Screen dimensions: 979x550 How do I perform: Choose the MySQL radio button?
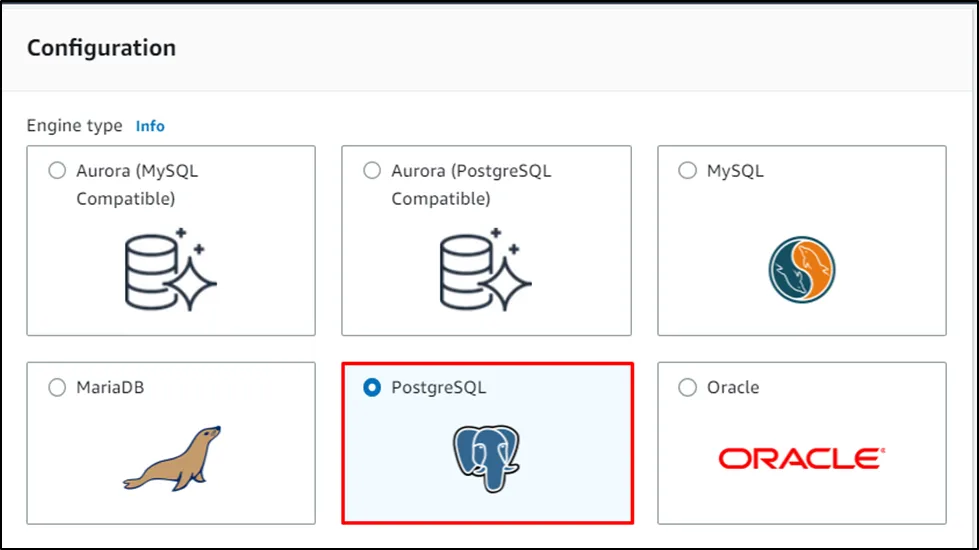(687, 171)
